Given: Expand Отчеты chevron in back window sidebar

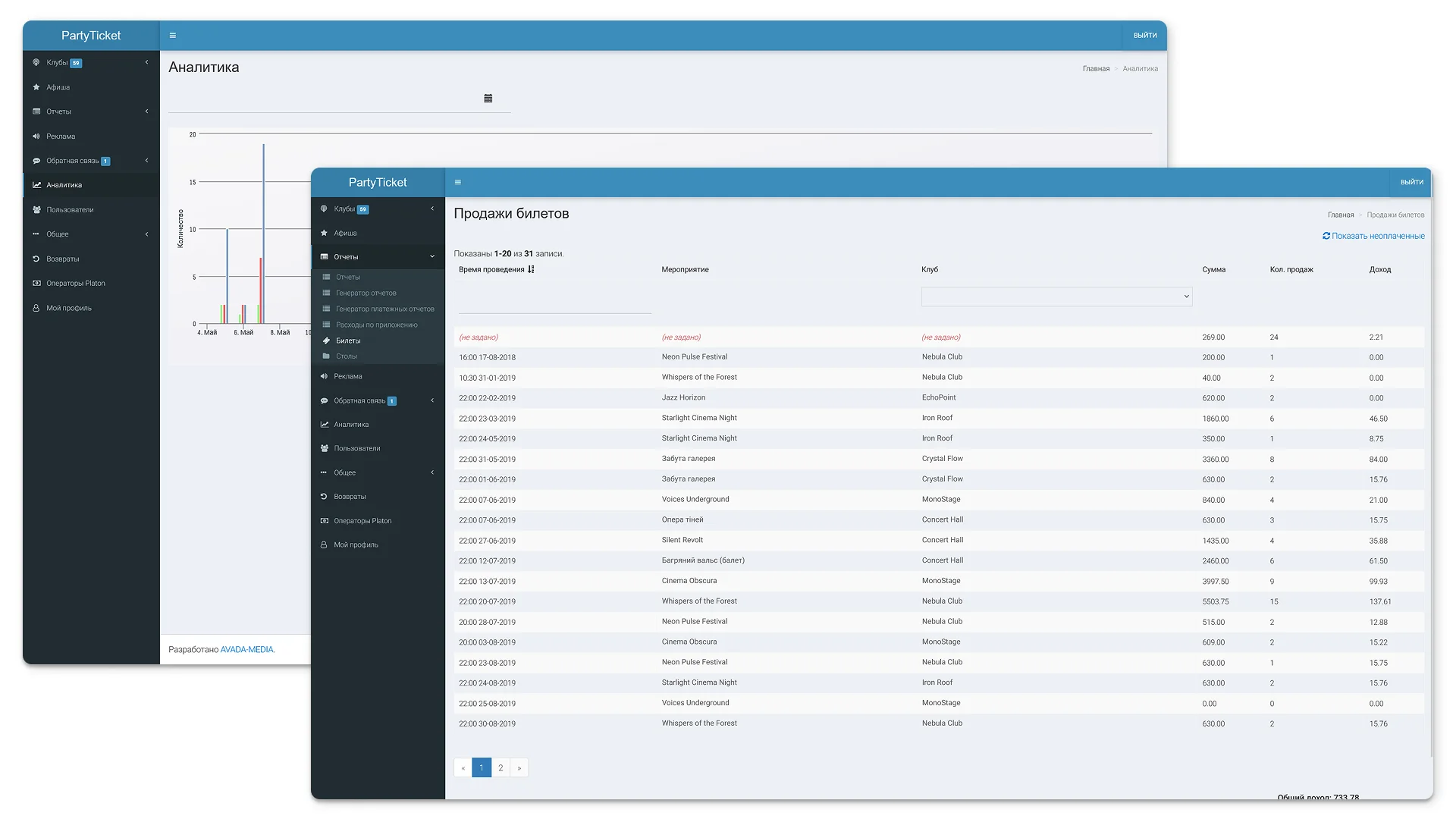Looking at the screenshot, I should (147, 111).
